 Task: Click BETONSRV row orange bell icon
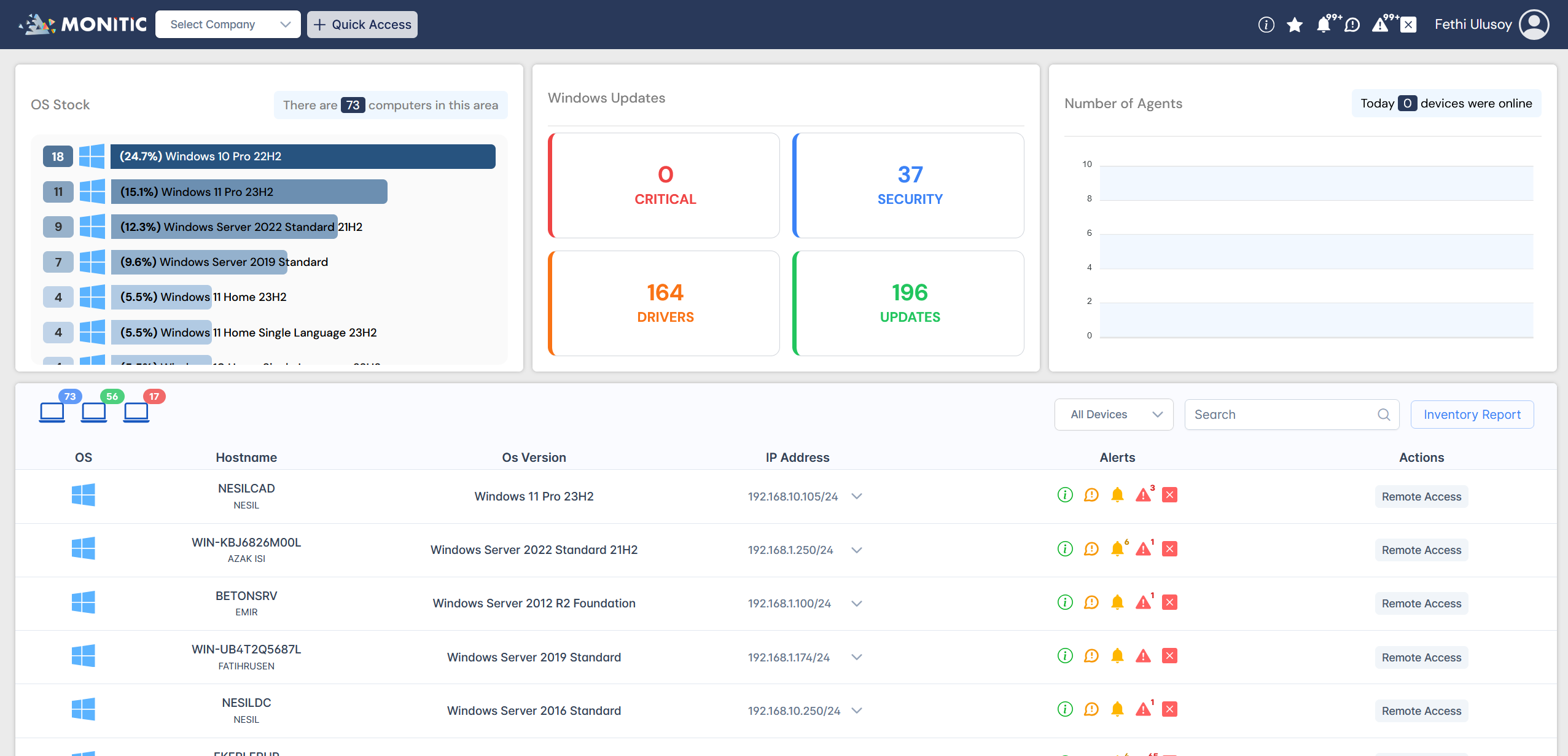(x=1117, y=602)
